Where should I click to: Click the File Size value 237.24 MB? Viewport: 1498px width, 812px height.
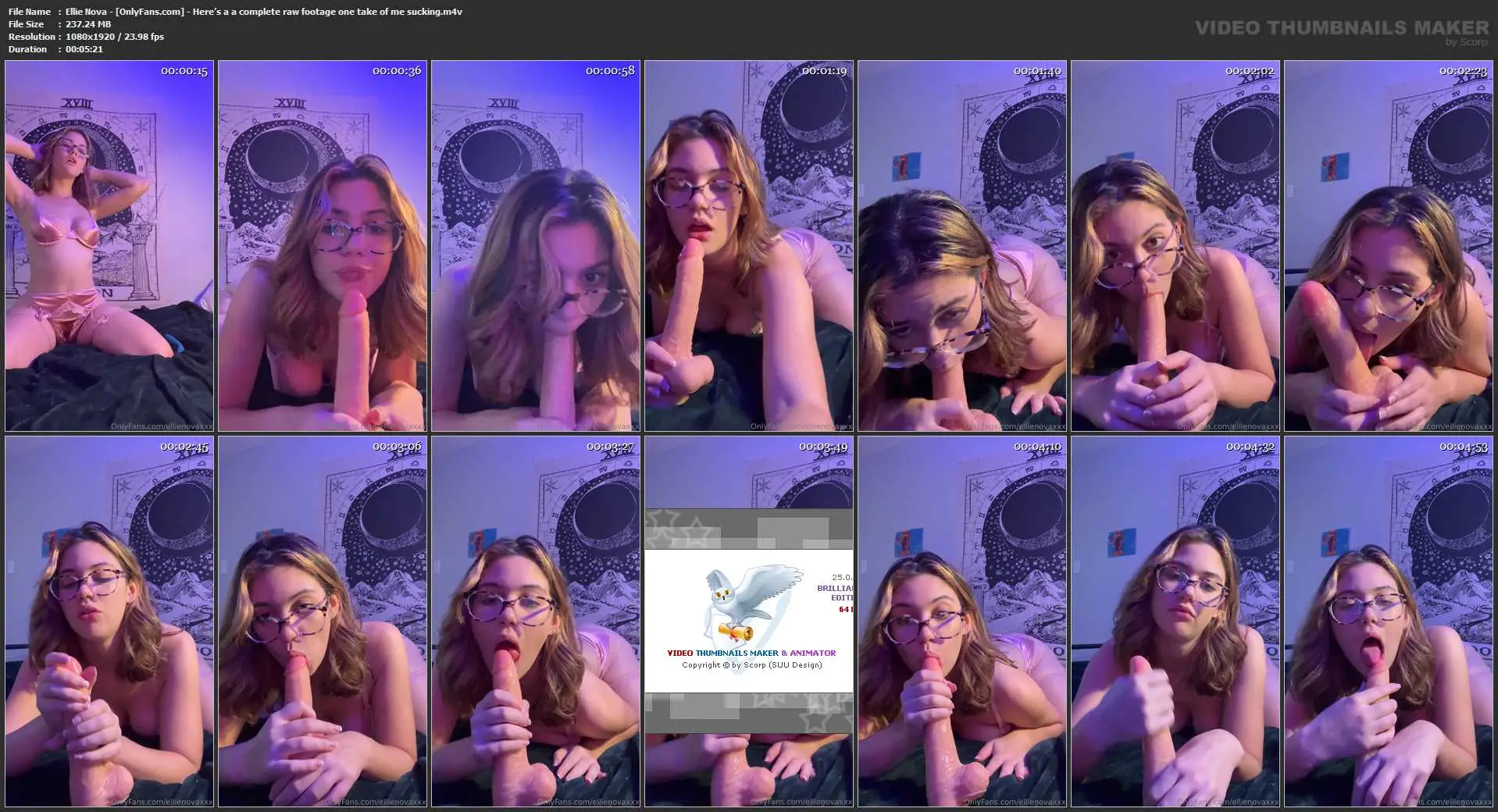(x=88, y=24)
